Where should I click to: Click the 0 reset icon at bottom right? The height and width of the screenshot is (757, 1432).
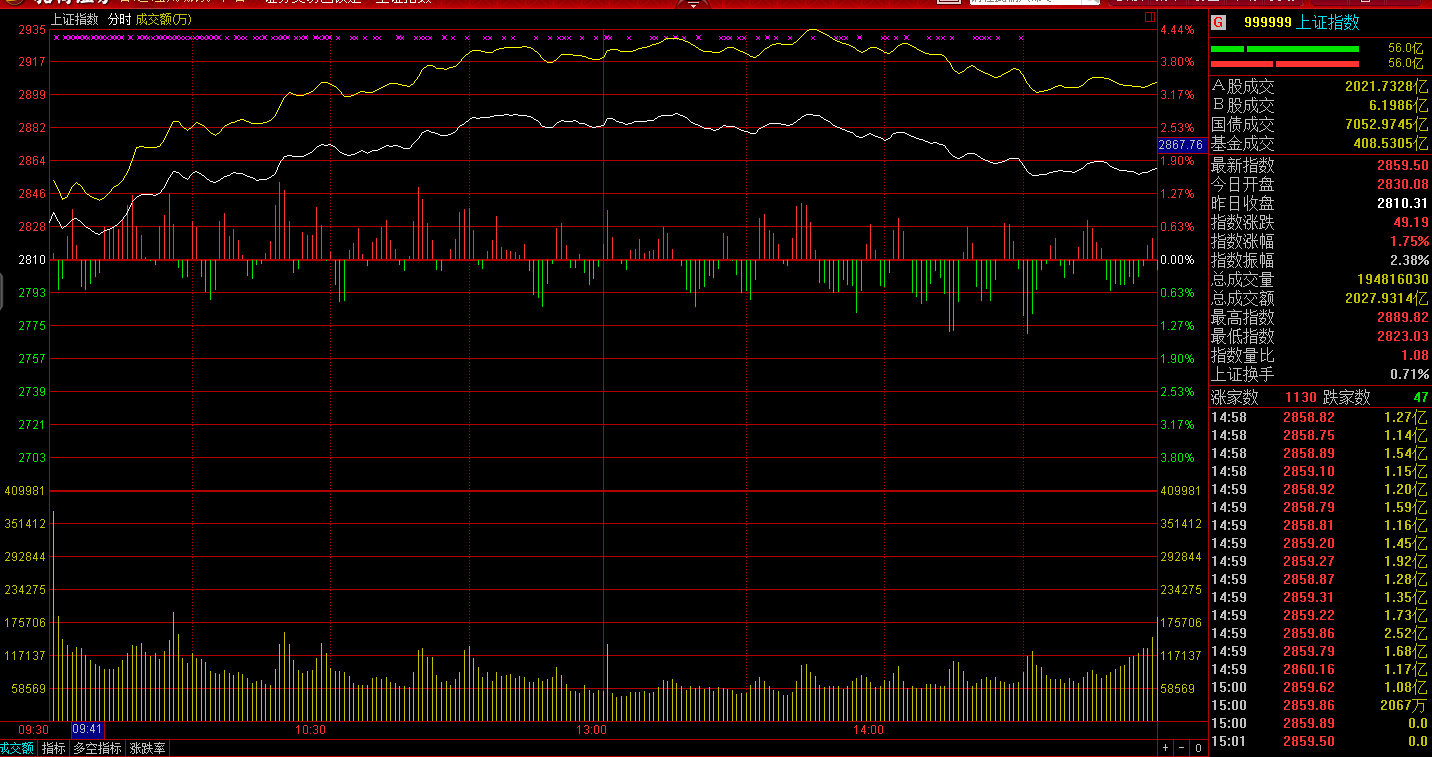click(1198, 748)
